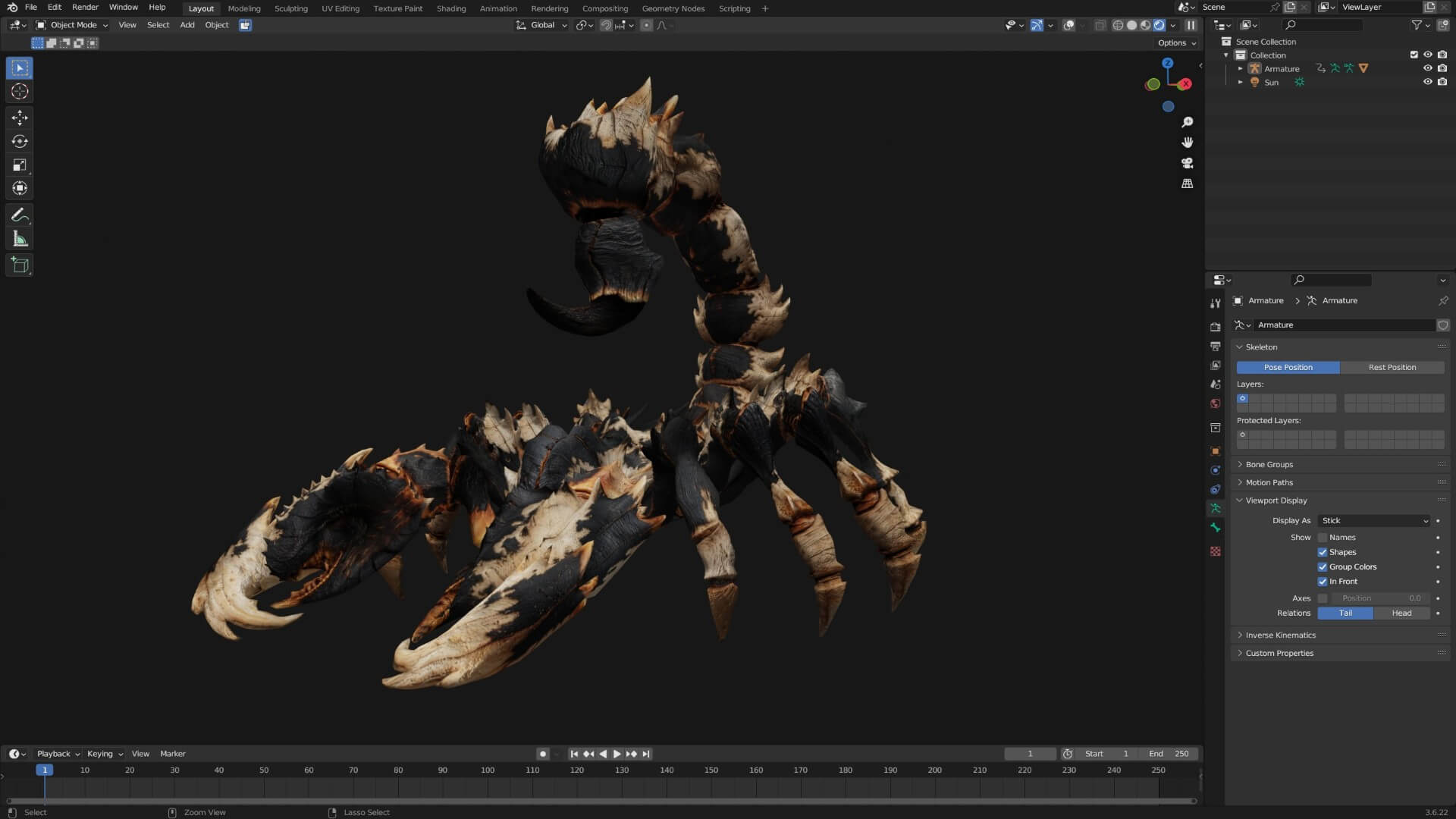Hide the Armature in viewport
1456x819 pixels.
pos(1427,68)
